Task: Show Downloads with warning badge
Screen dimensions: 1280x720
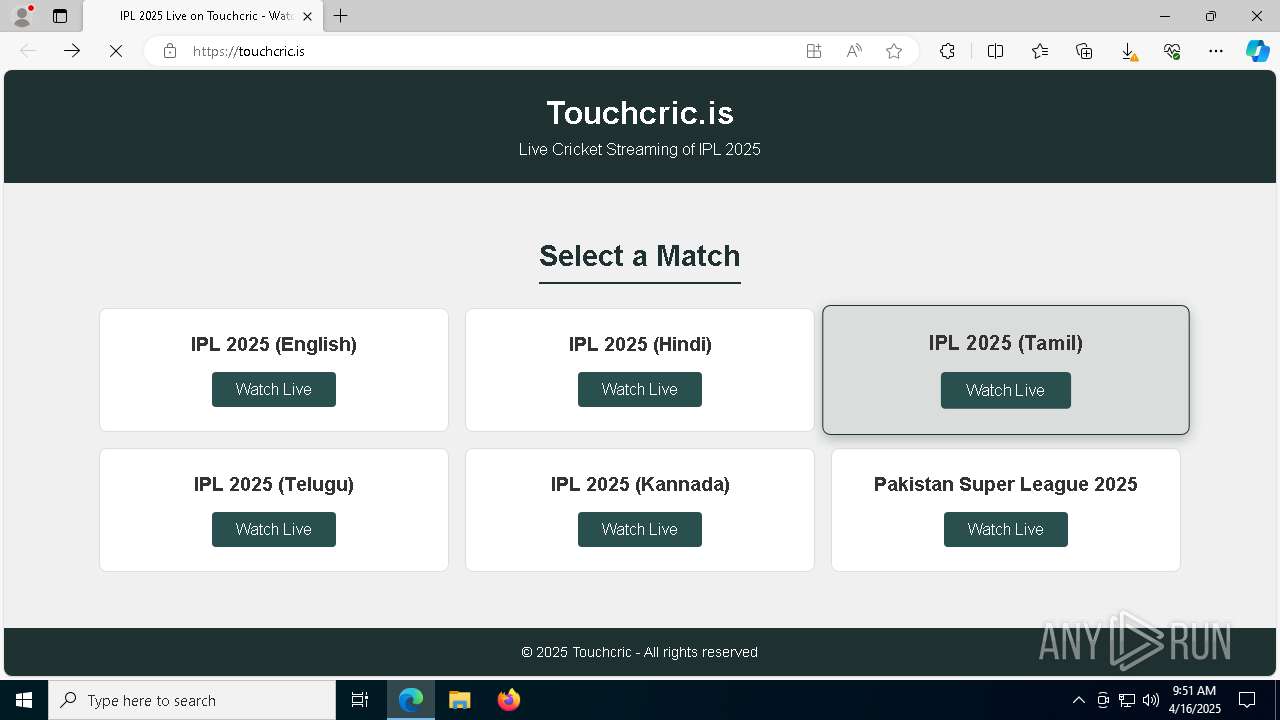Action: coord(1128,51)
